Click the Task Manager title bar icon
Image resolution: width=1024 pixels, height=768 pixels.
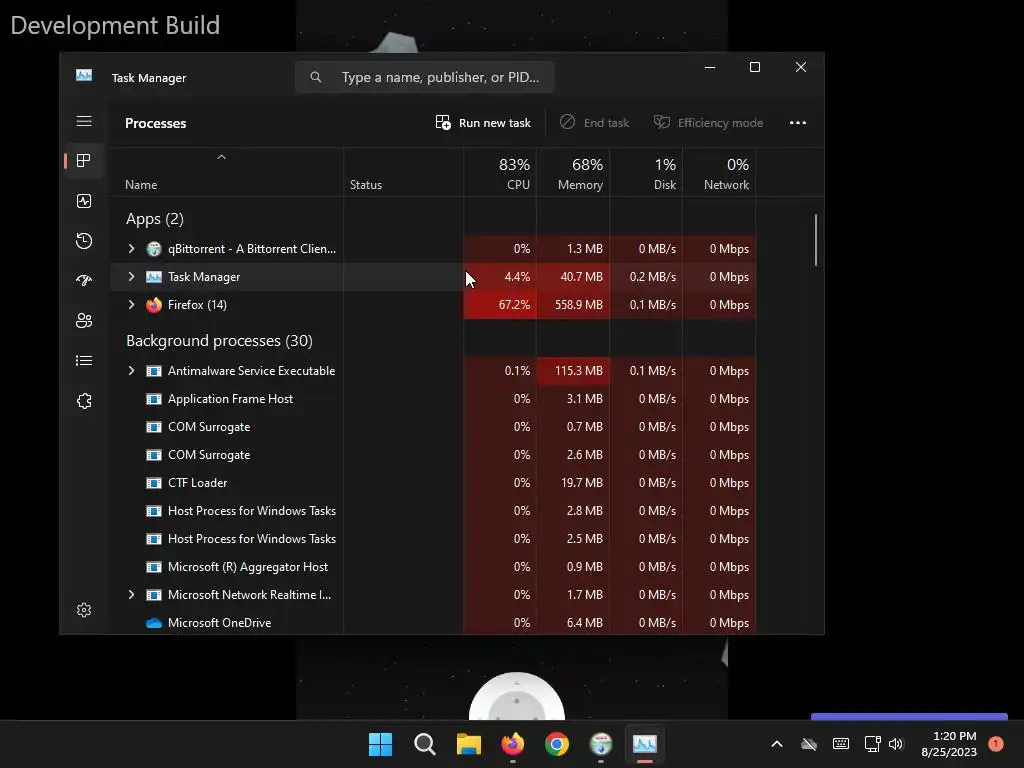point(84,76)
